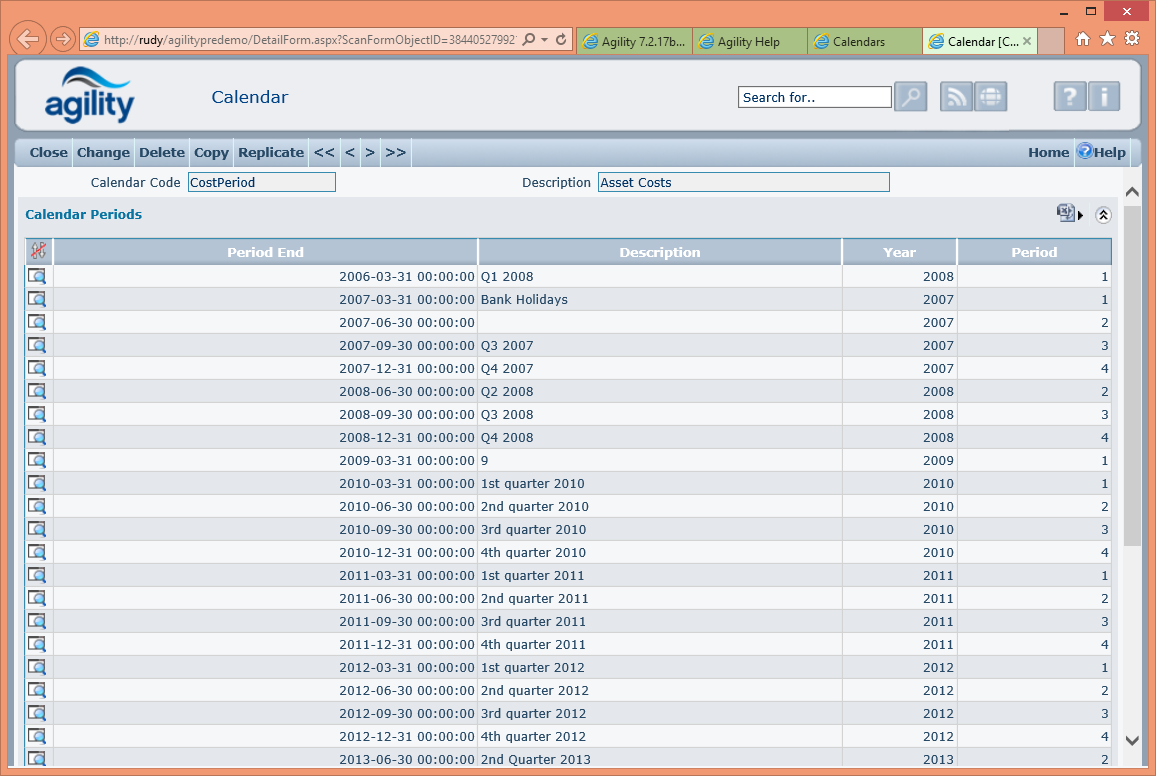Click the Home link
The height and width of the screenshot is (776, 1156).
point(1048,152)
